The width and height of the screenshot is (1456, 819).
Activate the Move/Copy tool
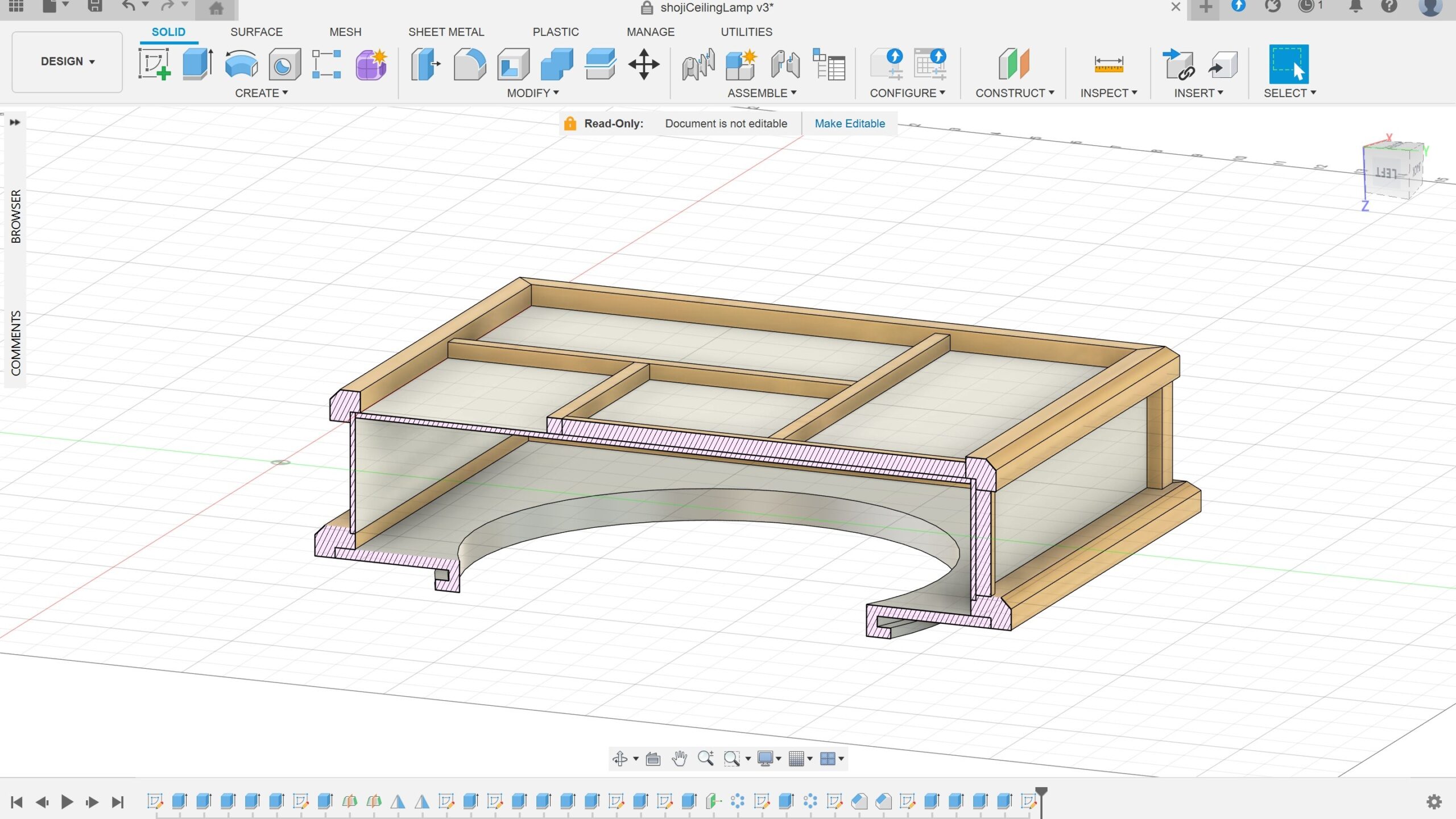pyautogui.click(x=644, y=64)
